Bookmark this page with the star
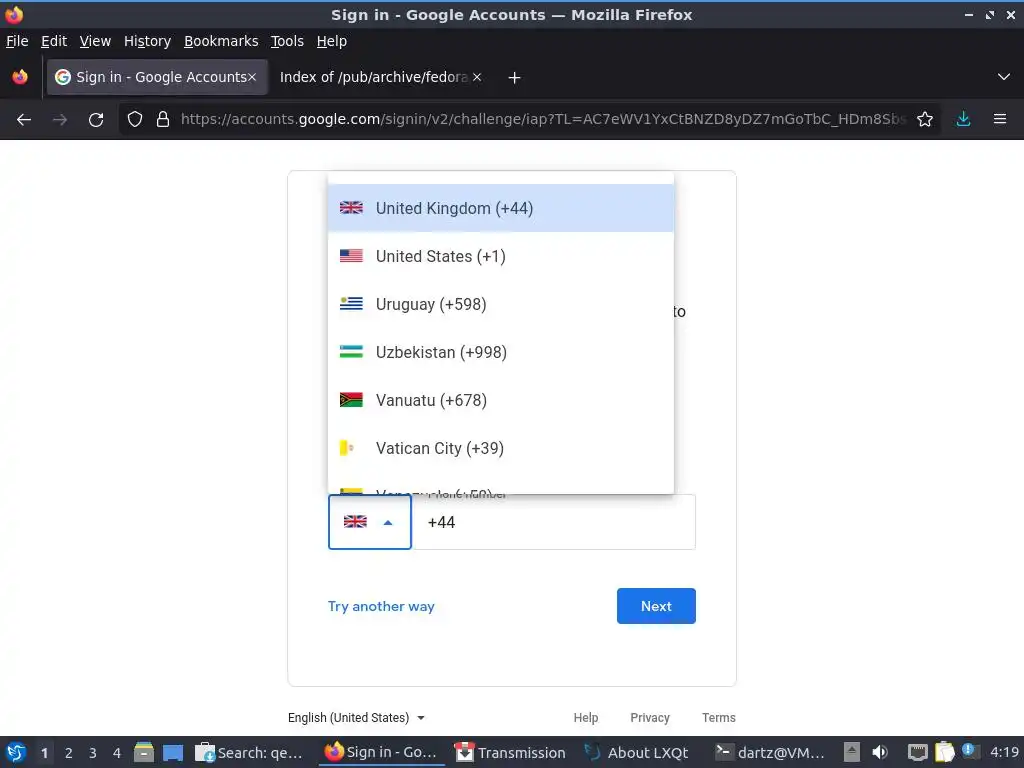This screenshot has width=1024, height=768. (925, 120)
